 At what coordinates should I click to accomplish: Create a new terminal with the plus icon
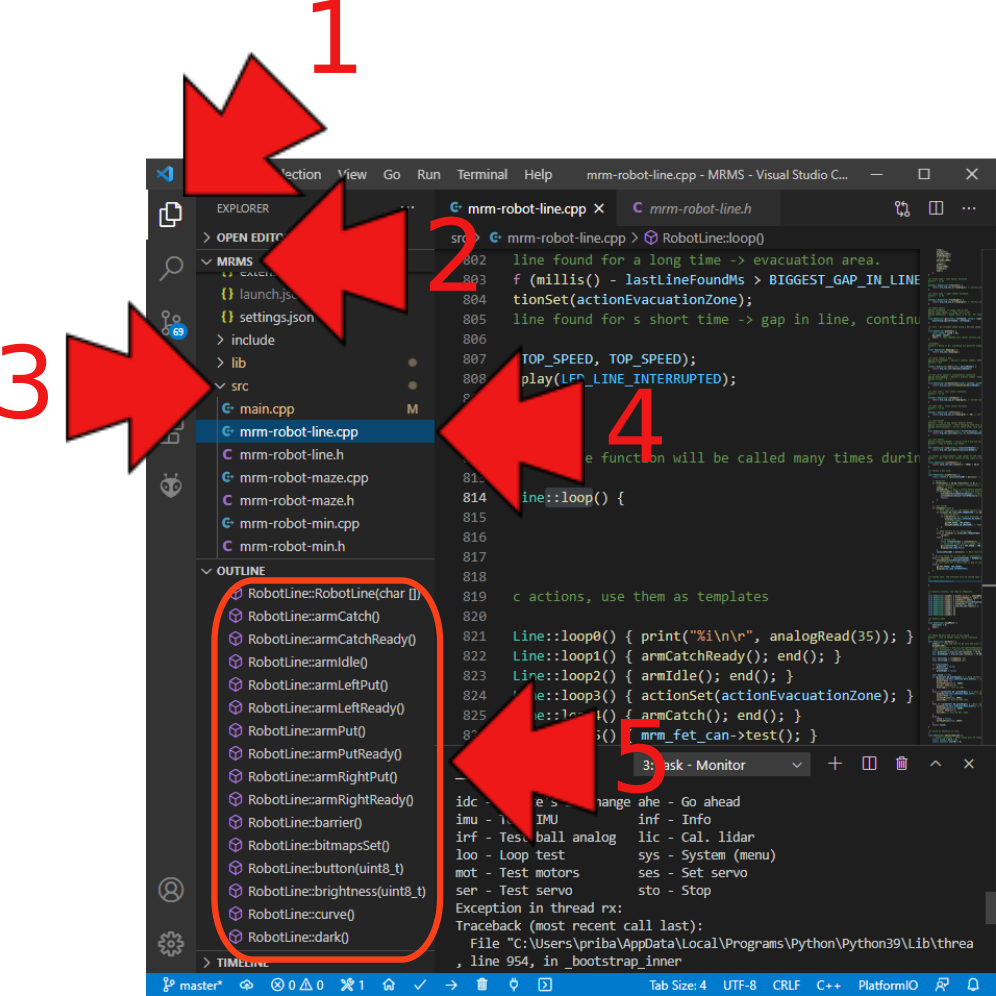(835, 764)
